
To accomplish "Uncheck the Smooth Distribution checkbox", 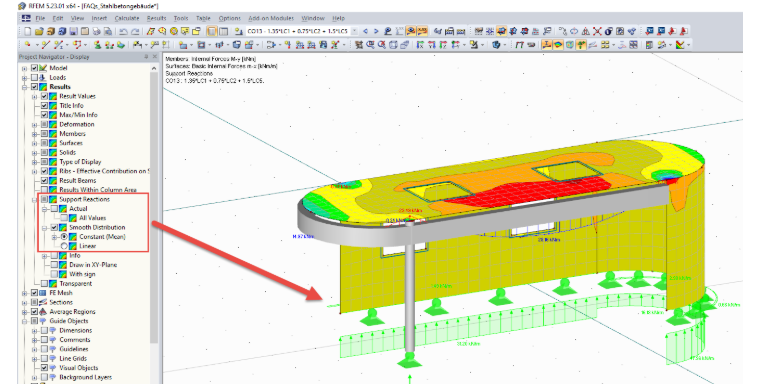I will pos(54,227).
